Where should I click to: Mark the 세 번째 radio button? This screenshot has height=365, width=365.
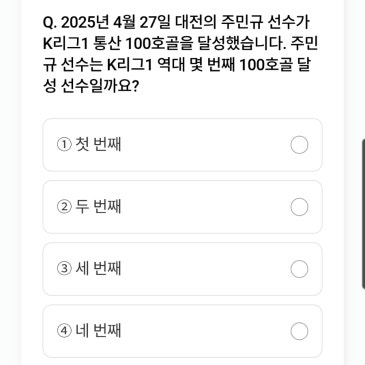coord(299,269)
